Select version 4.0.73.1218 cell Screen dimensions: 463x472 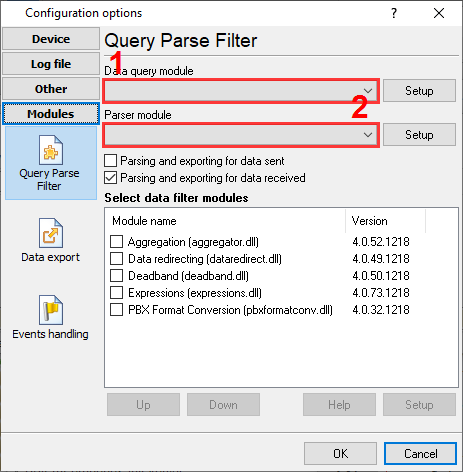[381, 293]
